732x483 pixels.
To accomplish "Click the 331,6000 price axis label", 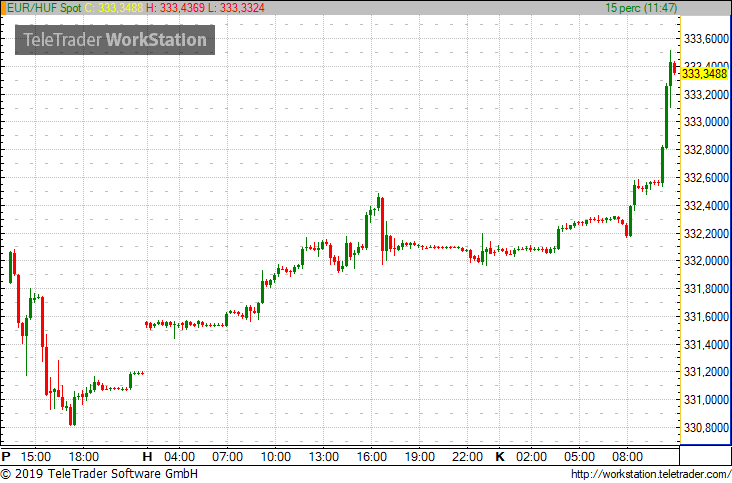I will (x=706, y=317).
